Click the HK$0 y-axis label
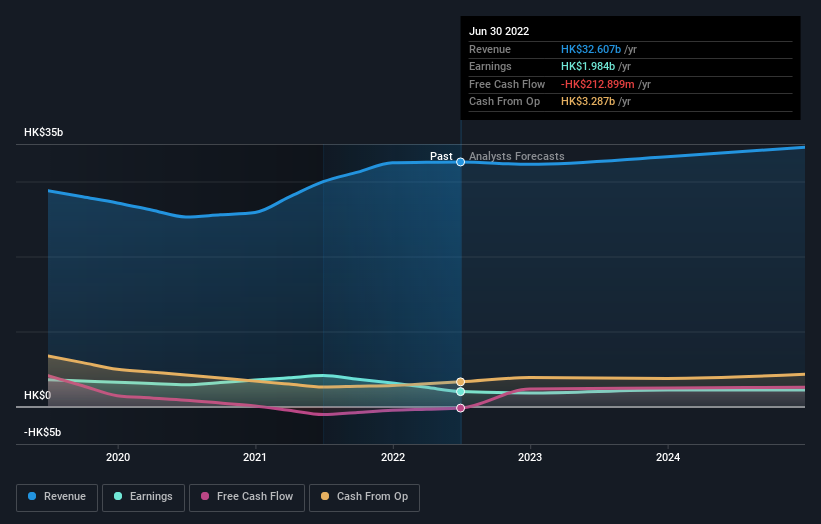 click(38, 395)
